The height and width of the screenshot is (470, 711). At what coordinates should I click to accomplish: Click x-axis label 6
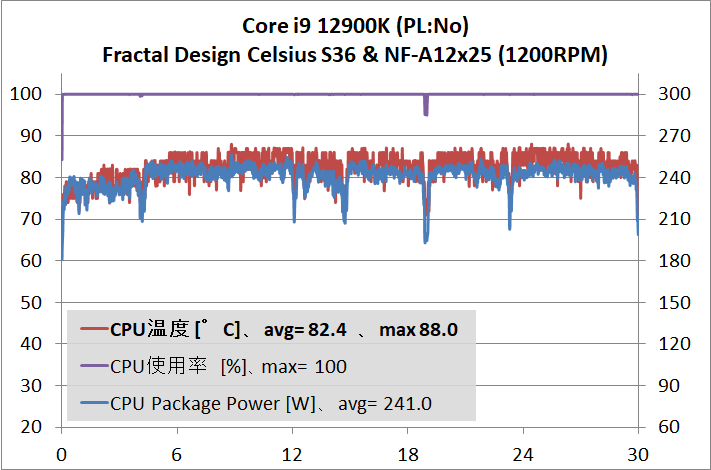click(176, 455)
